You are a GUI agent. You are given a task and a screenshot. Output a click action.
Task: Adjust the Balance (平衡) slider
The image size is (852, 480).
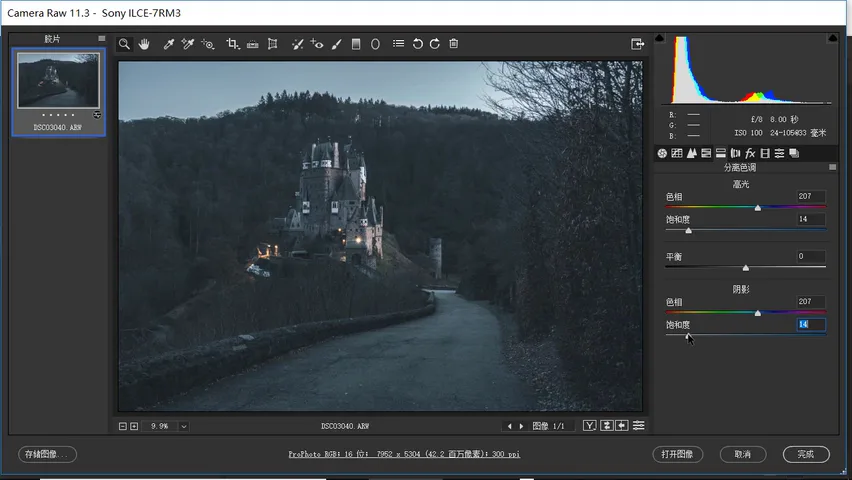[x=746, y=267]
